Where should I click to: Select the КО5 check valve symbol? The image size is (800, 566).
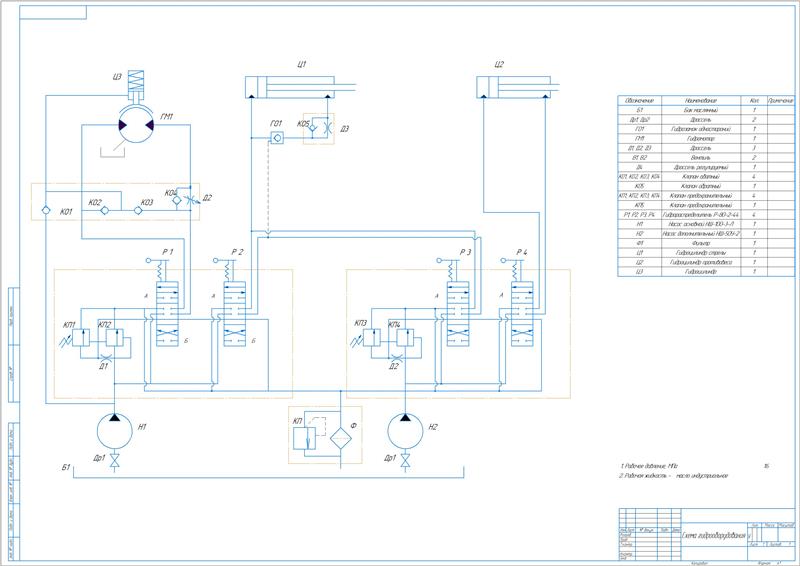[x=312, y=130]
